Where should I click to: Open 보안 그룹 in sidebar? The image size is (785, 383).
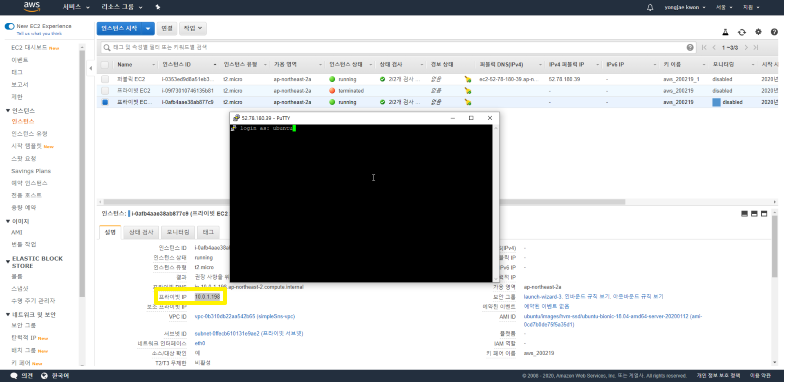(x=24, y=325)
